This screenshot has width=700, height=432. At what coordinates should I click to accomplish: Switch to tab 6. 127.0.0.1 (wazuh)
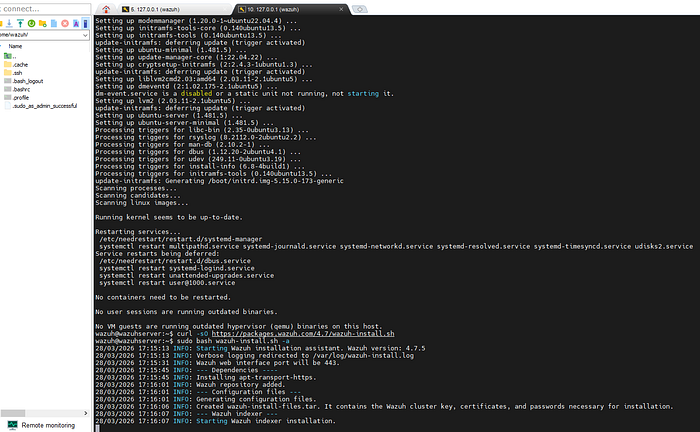(x=174, y=9)
